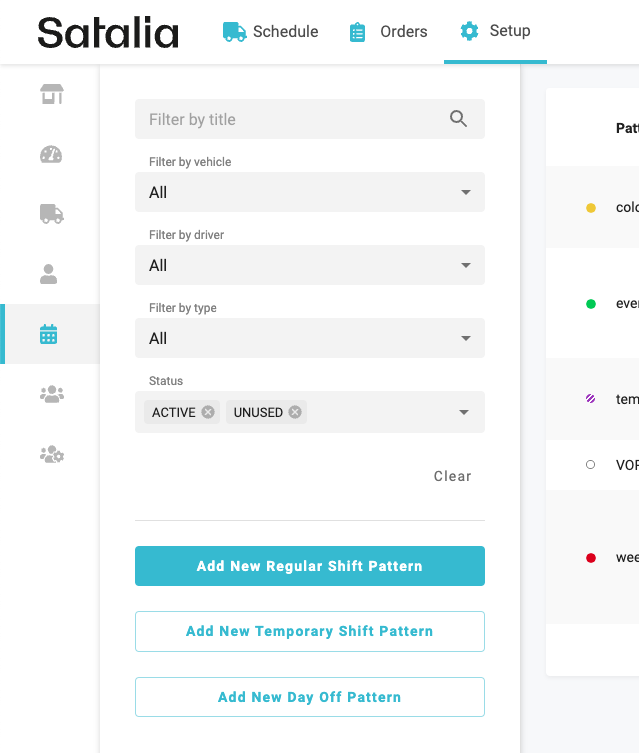Screen dimensions: 639x753
Task: Expand the Status dropdown arrow
Action: coord(465,412)
